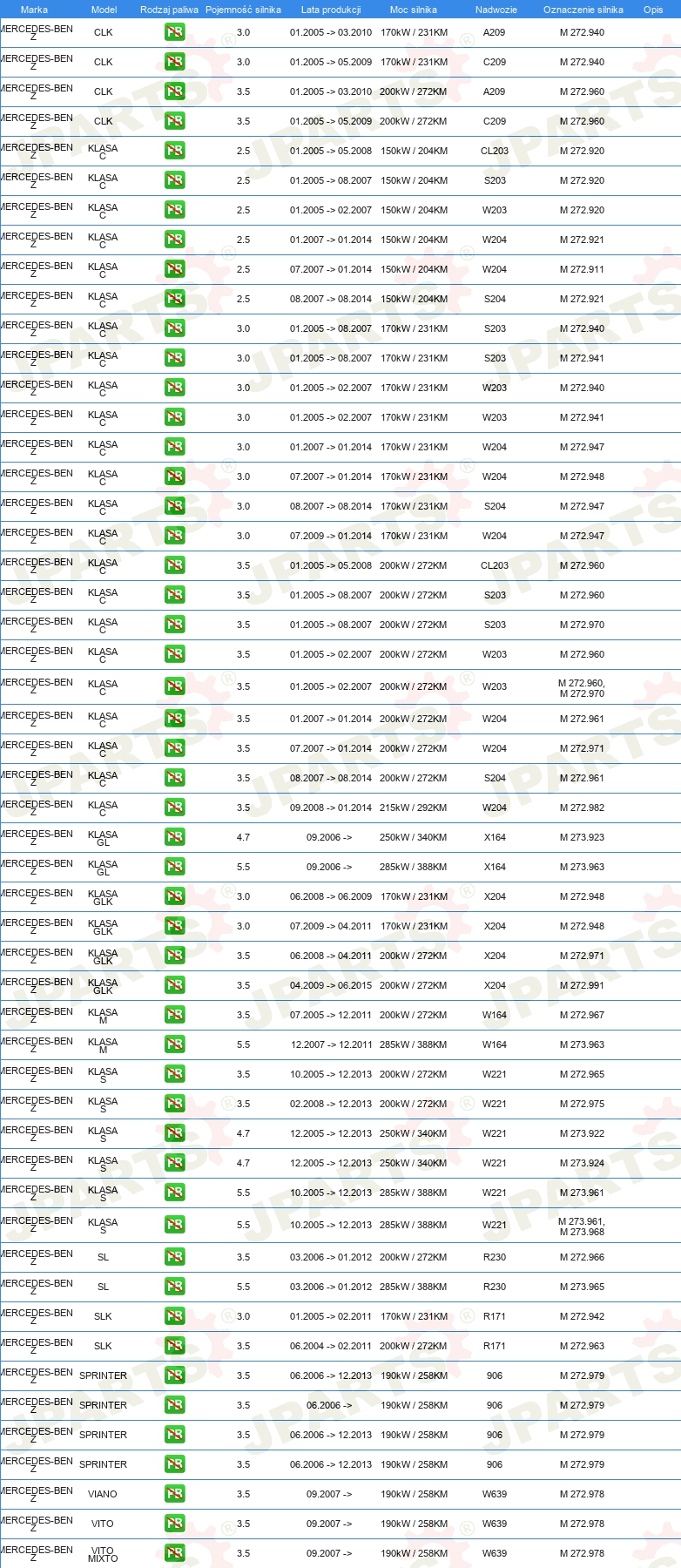Click the petrol icon for KLASA M 5.5 W164
This screenshot has height=1568, width=681.
[174, 1045]
